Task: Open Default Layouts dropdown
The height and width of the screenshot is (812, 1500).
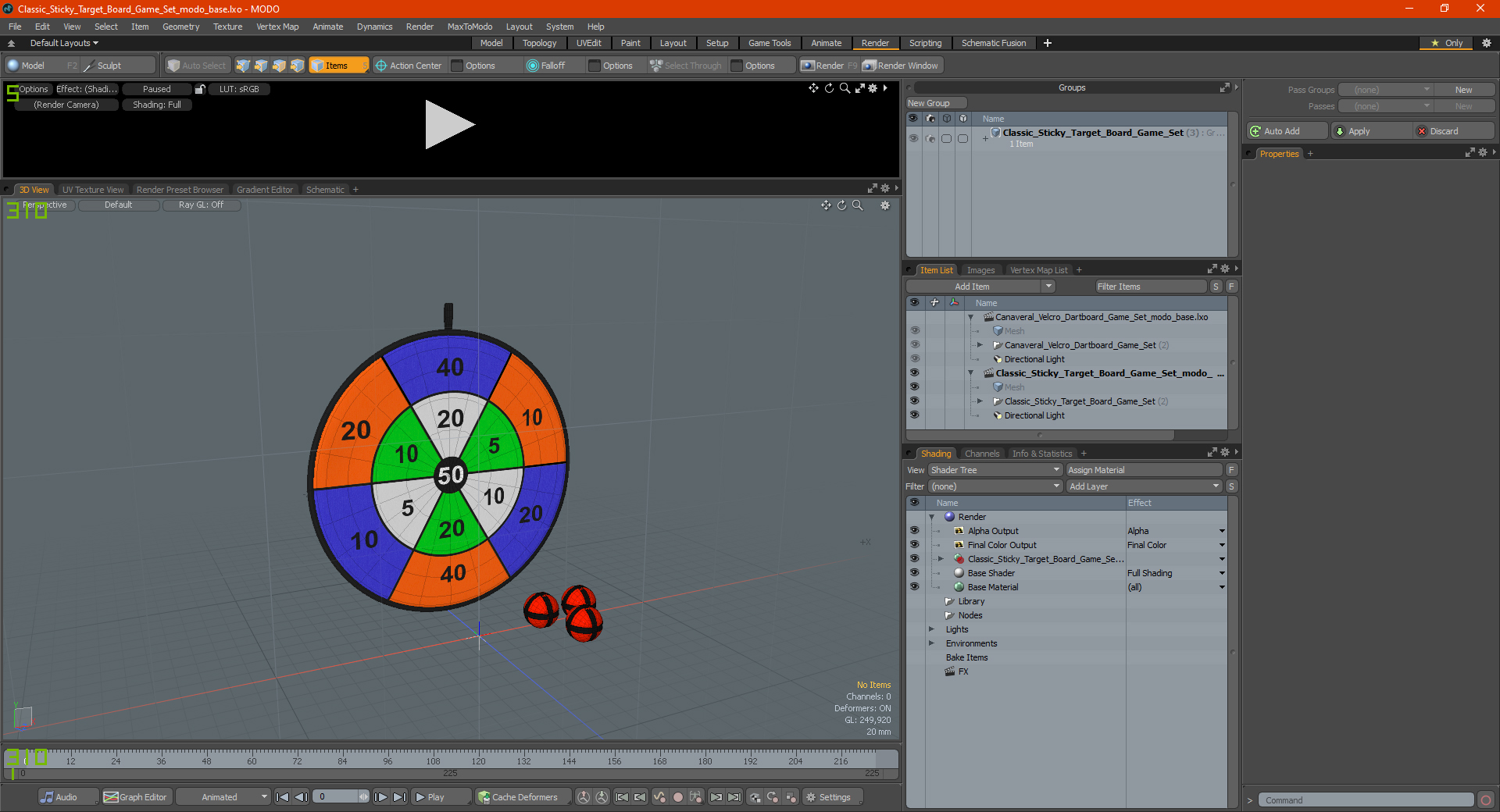Action: tap(64, 43)
